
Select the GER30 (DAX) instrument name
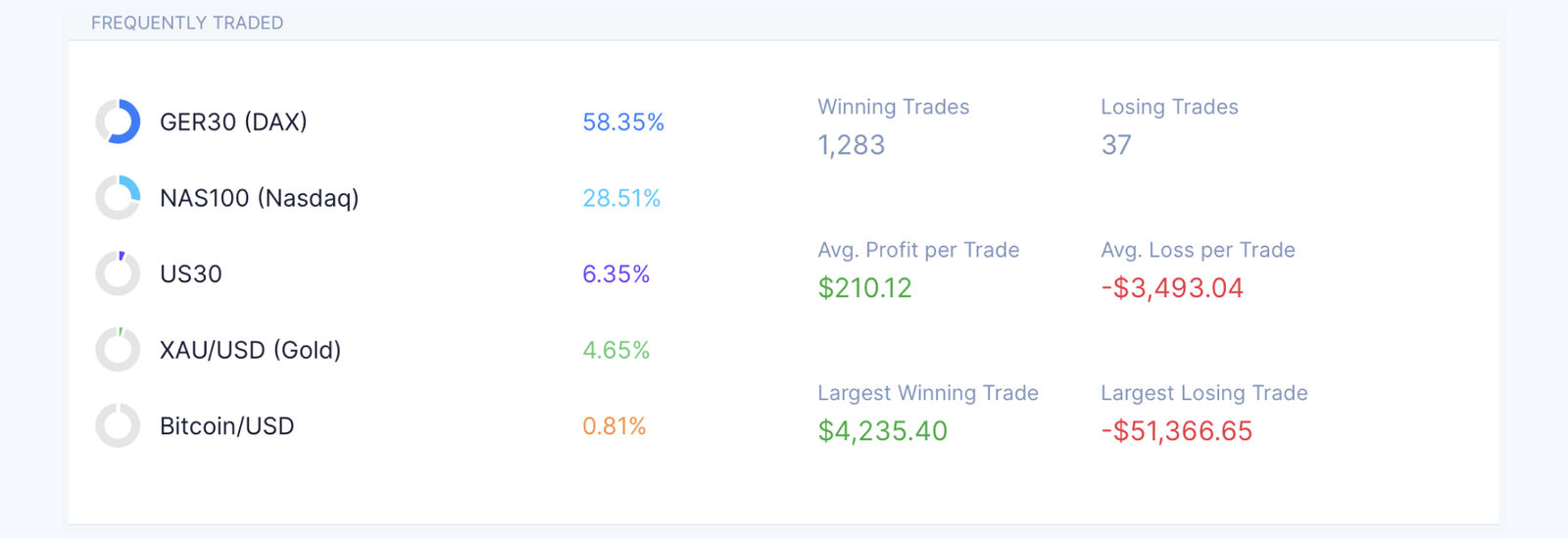pos(233,122)
